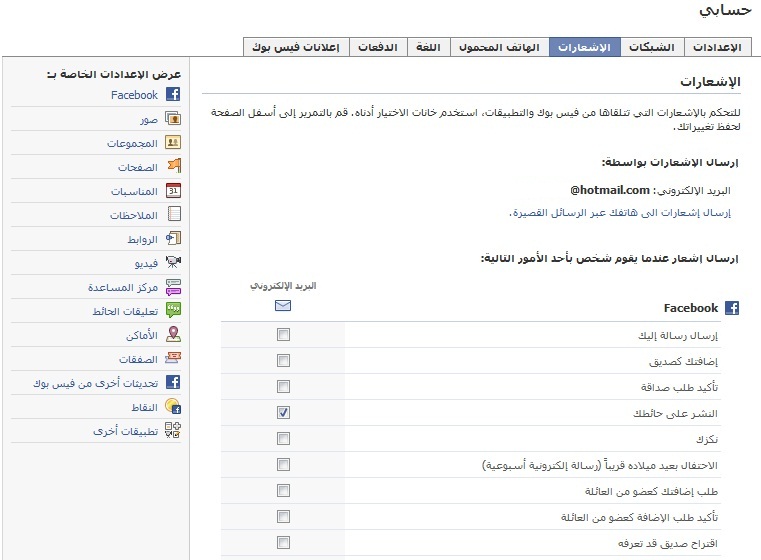Click the Photos (صور) icon in sidebar
This screenshot has height=560, width=761.
coord(173,119)
